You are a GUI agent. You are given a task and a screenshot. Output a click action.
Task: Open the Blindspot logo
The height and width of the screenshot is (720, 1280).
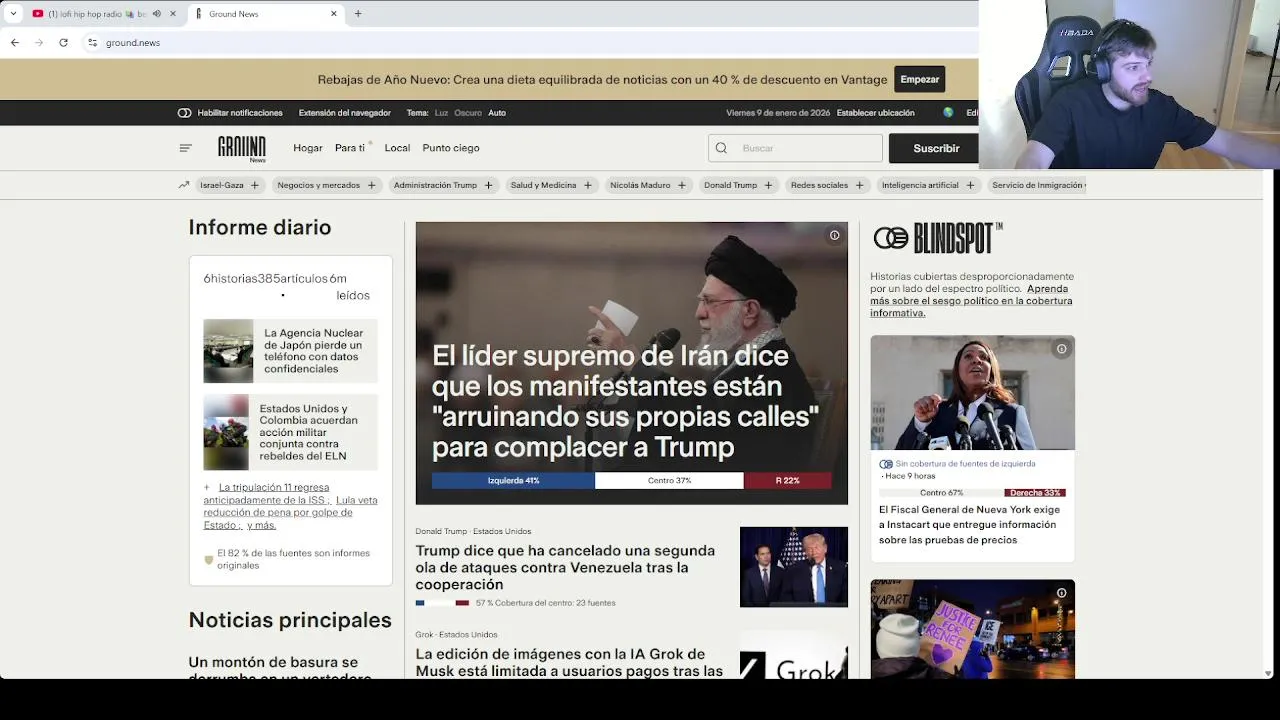938,238
